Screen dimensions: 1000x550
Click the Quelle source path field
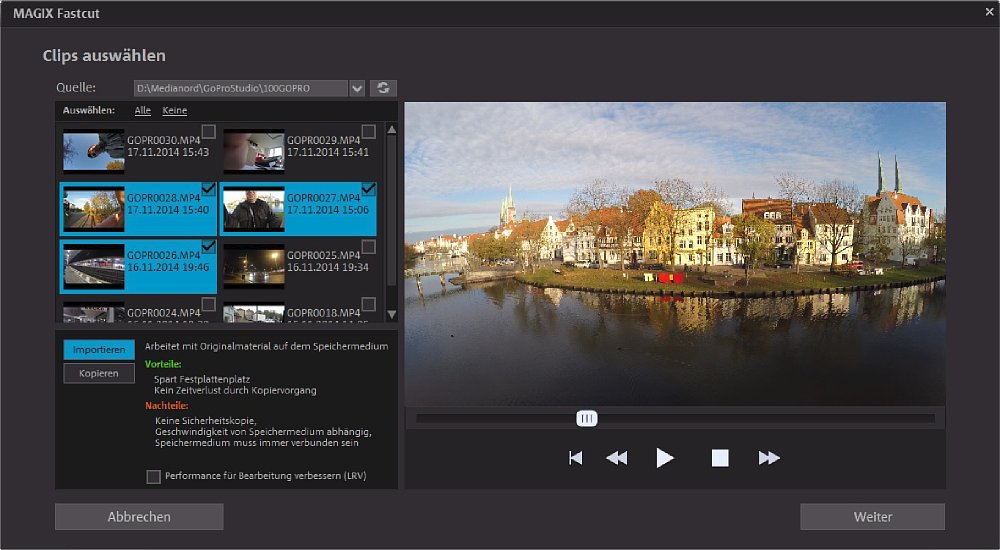(240, 88)
